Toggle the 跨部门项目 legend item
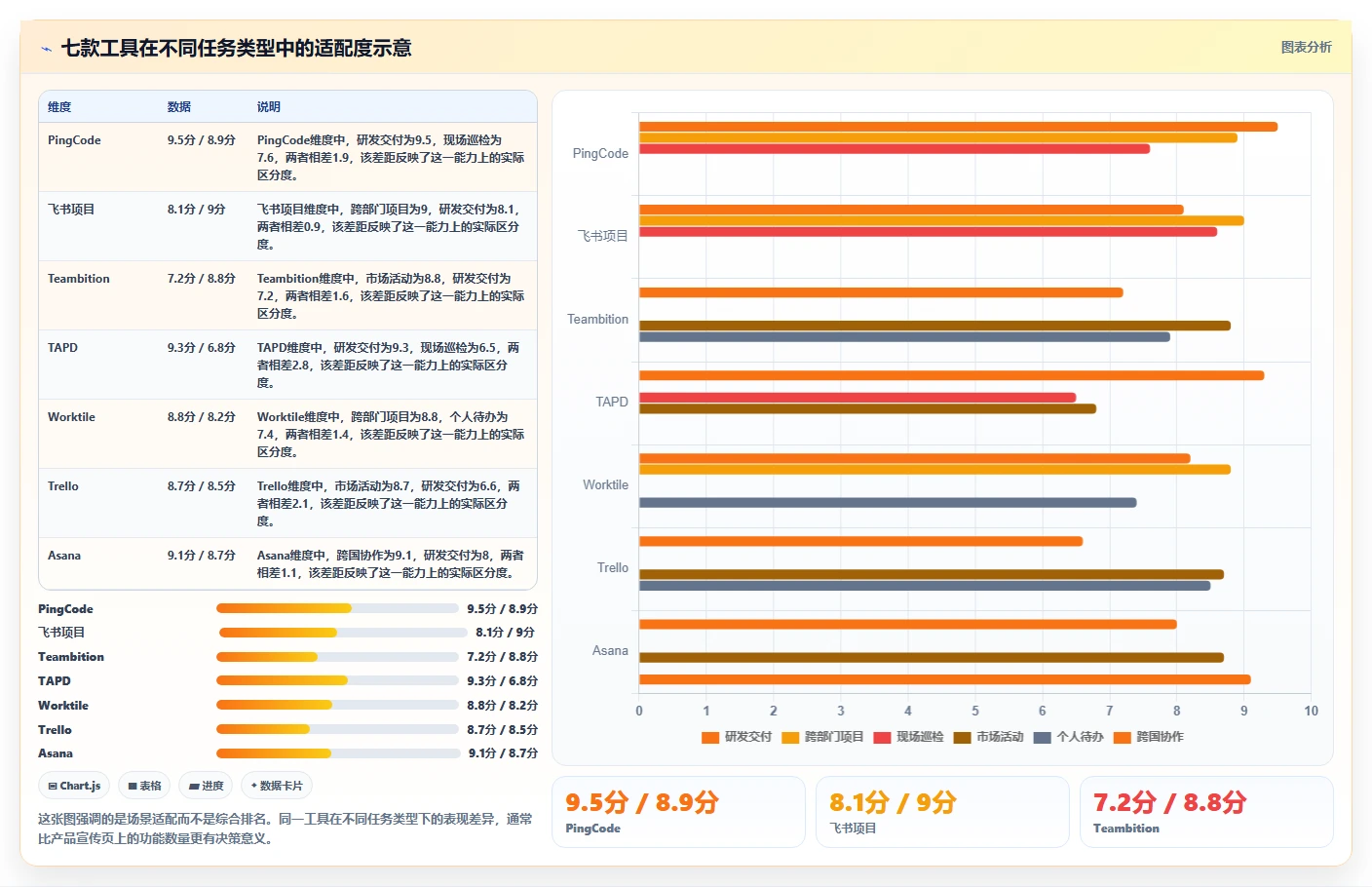The height and width of the screenshot is (887, 1372). [822, 737]
